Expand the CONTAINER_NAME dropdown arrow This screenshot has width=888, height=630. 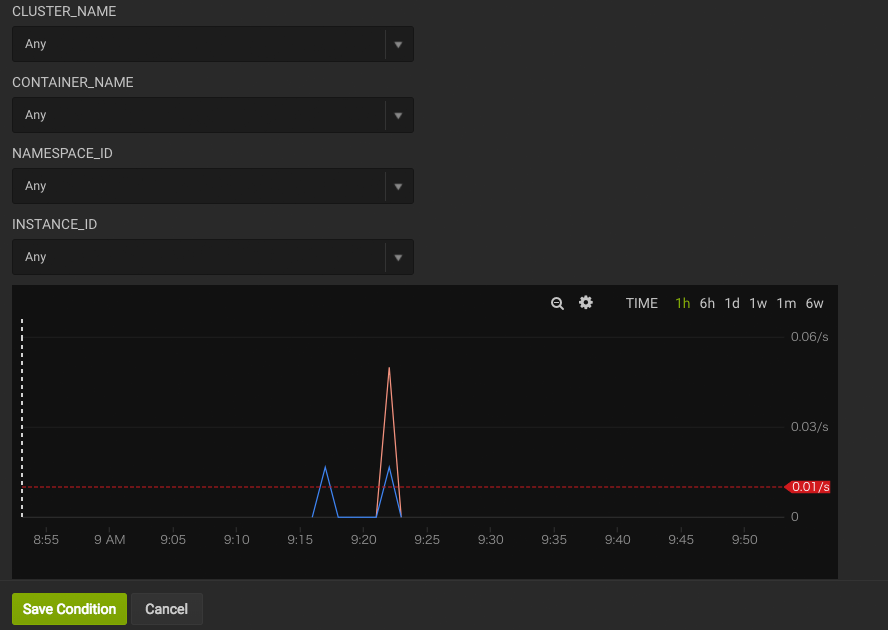tap(398, 115)
